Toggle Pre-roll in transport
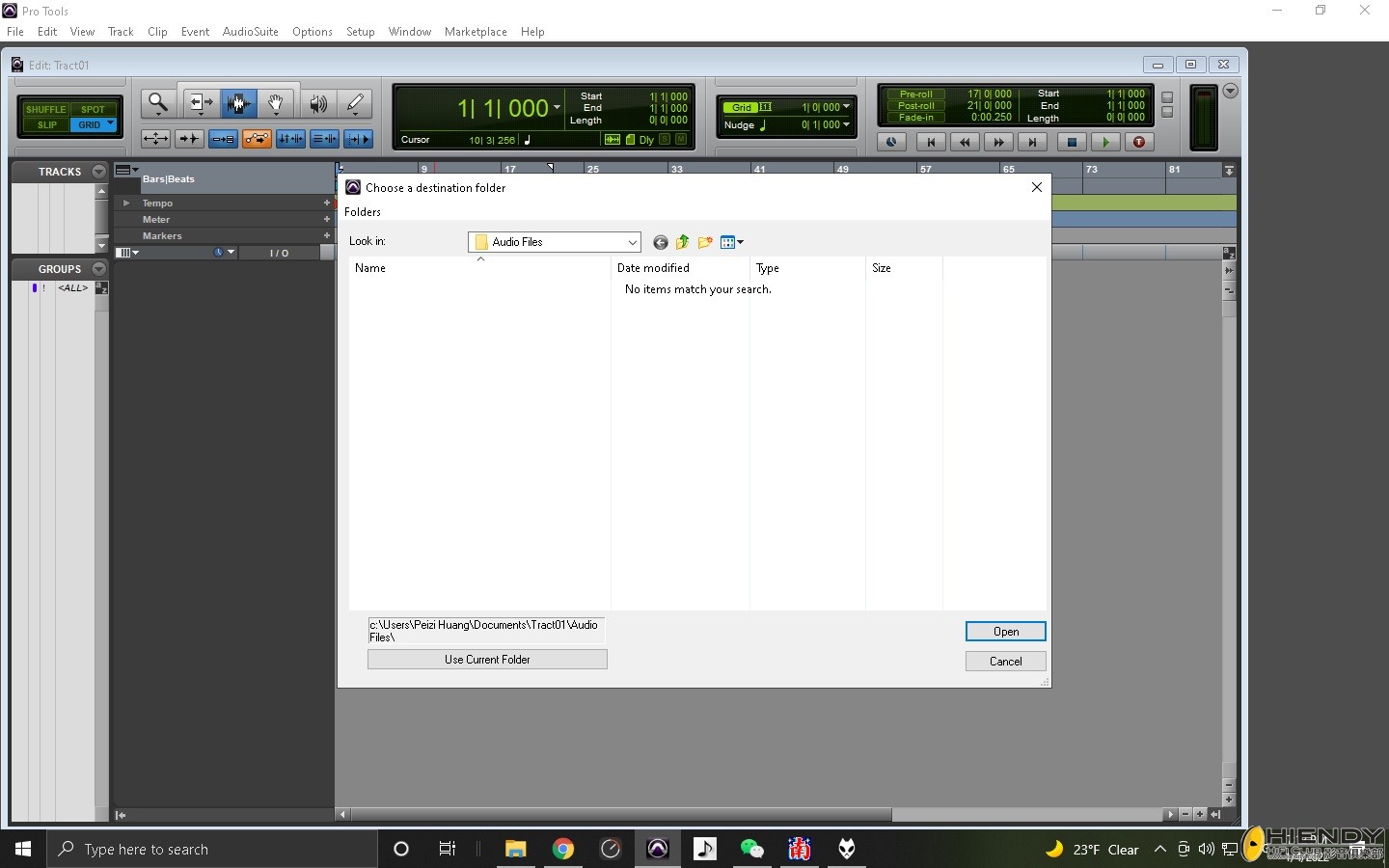This screenshot has height=868, width=1389. tap(915, 95)
